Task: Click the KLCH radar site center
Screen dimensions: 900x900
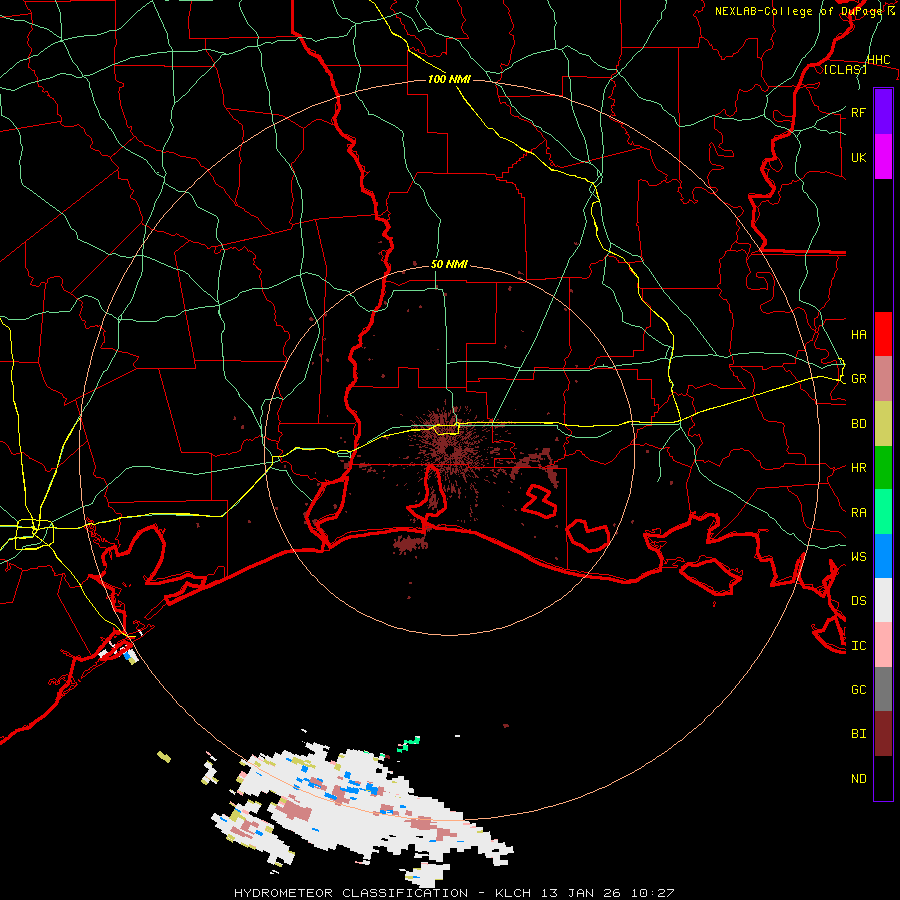Action: [449, 451]
